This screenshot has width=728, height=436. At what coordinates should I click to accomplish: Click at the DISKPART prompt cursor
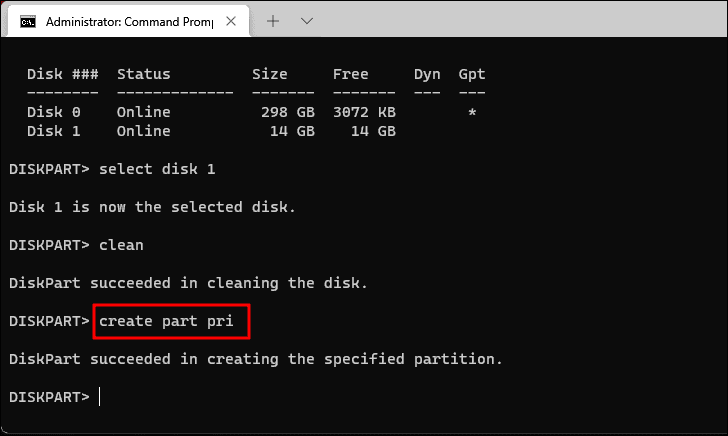(x=99, y=397)
